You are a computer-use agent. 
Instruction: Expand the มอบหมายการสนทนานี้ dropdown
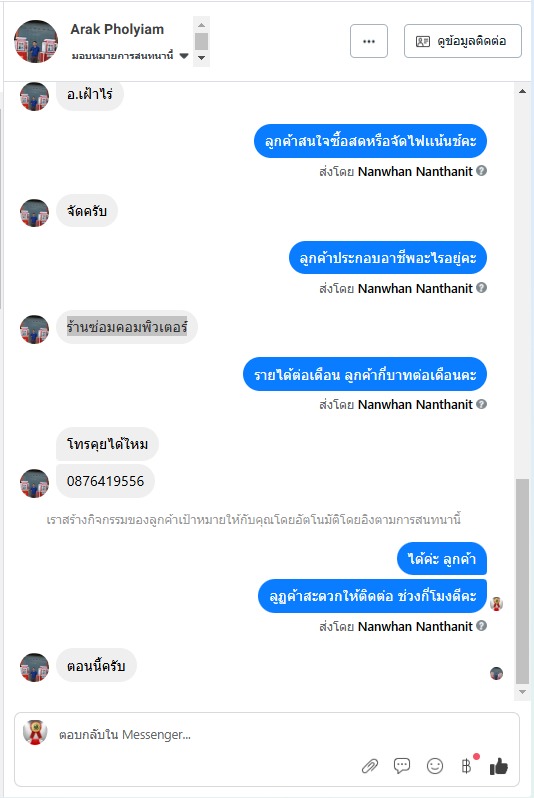pos(184,55)
